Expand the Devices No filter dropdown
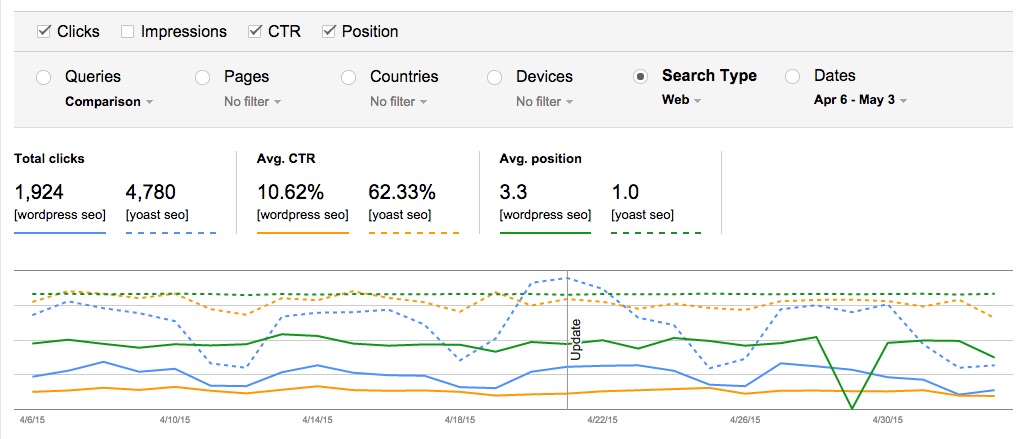1022x439 pixels. coord(545,102)
